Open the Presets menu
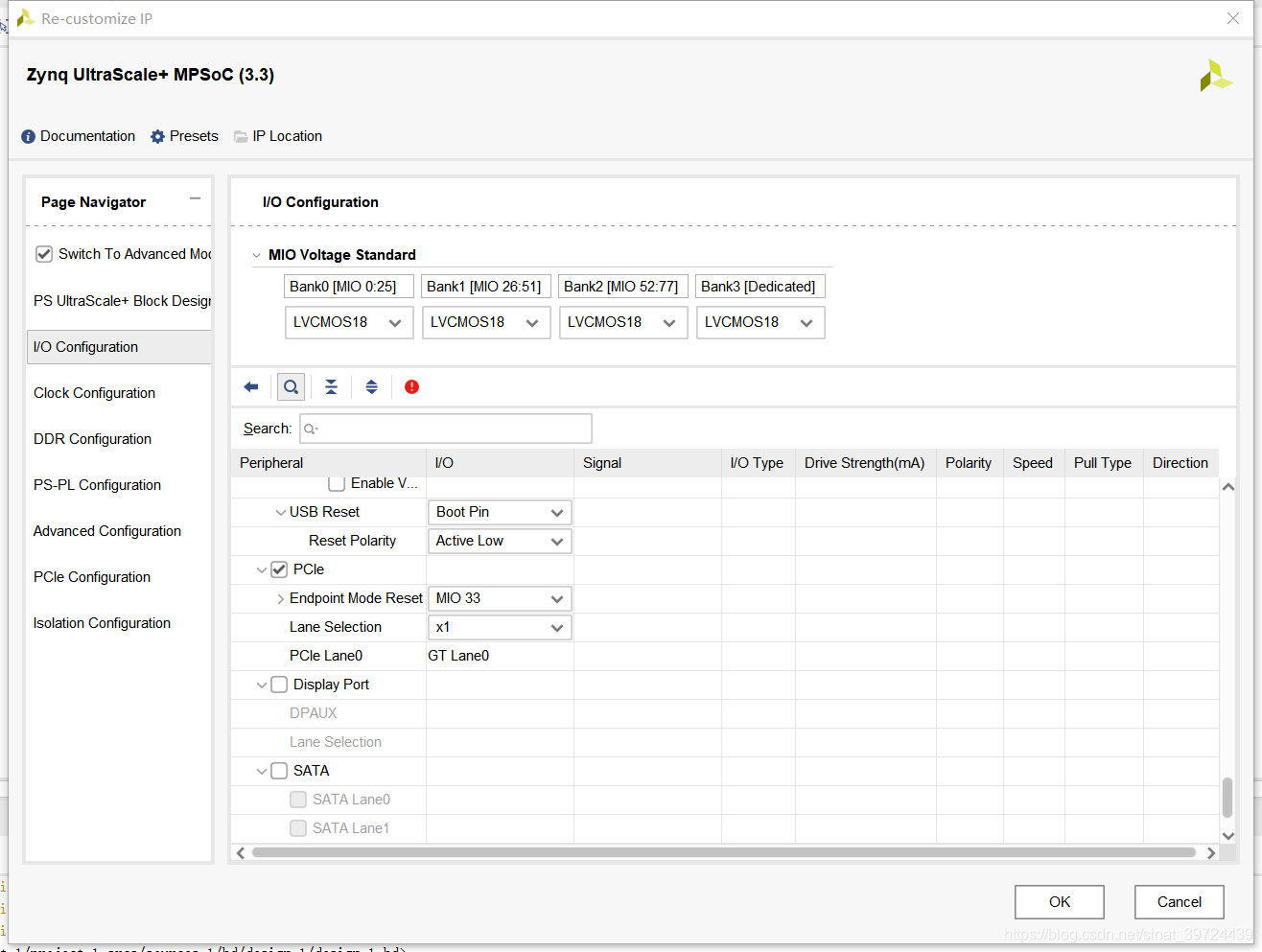The height and width of the screenshot is (952, 1262). 194,136
